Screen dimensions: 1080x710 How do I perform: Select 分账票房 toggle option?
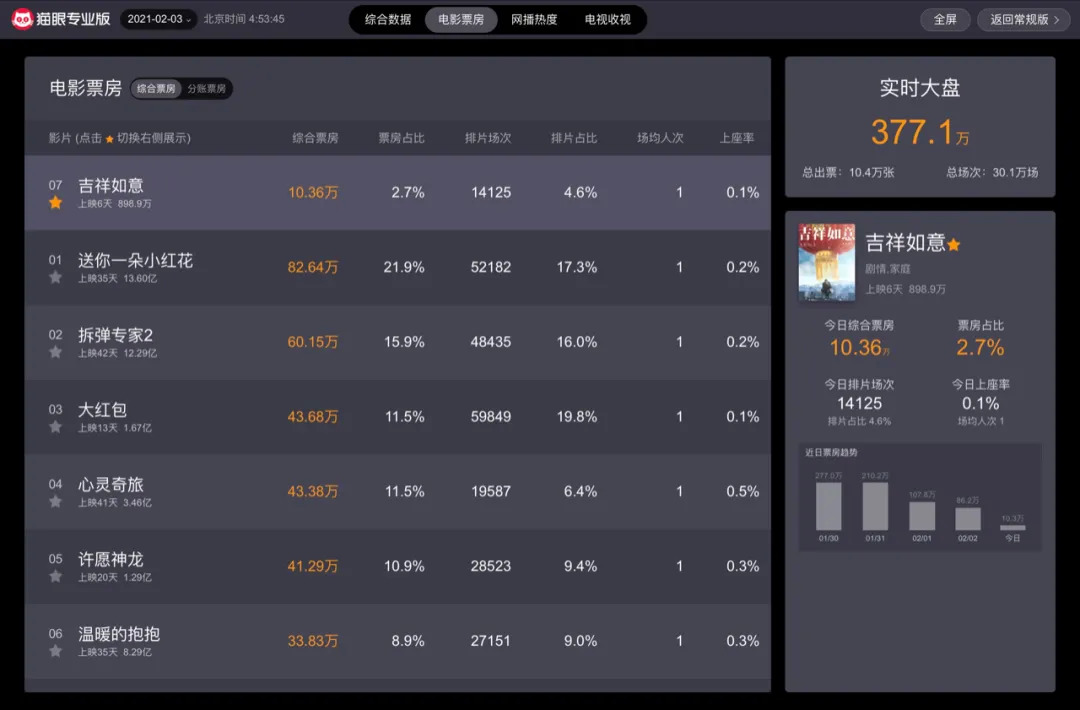[x=207, y=89]
